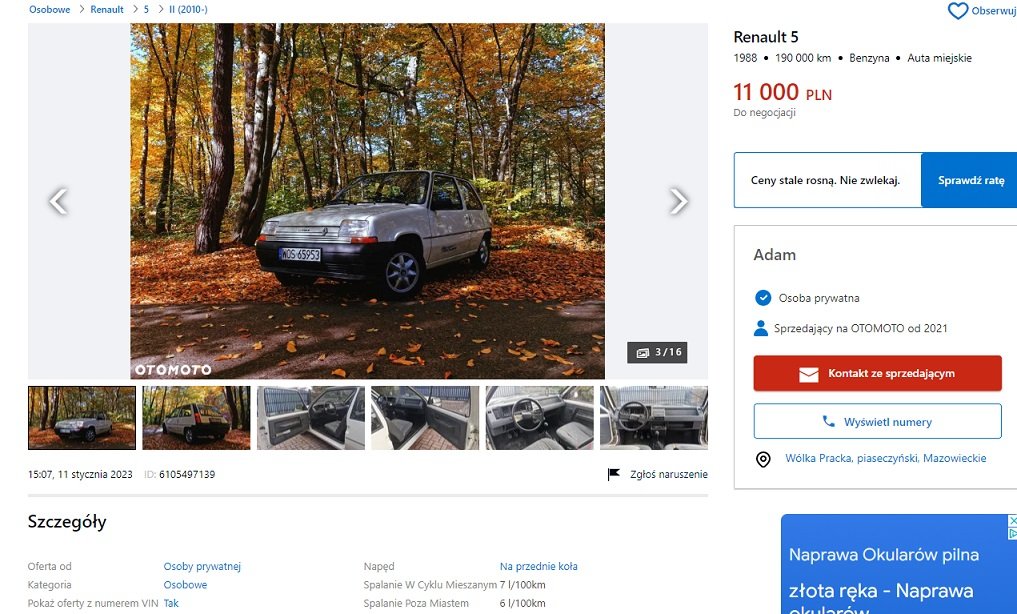Screen dimensions: 1017x614
Task: Click the phone icon in Wyświetl numery
Action: pyautogui.click(x=828, y=421)
